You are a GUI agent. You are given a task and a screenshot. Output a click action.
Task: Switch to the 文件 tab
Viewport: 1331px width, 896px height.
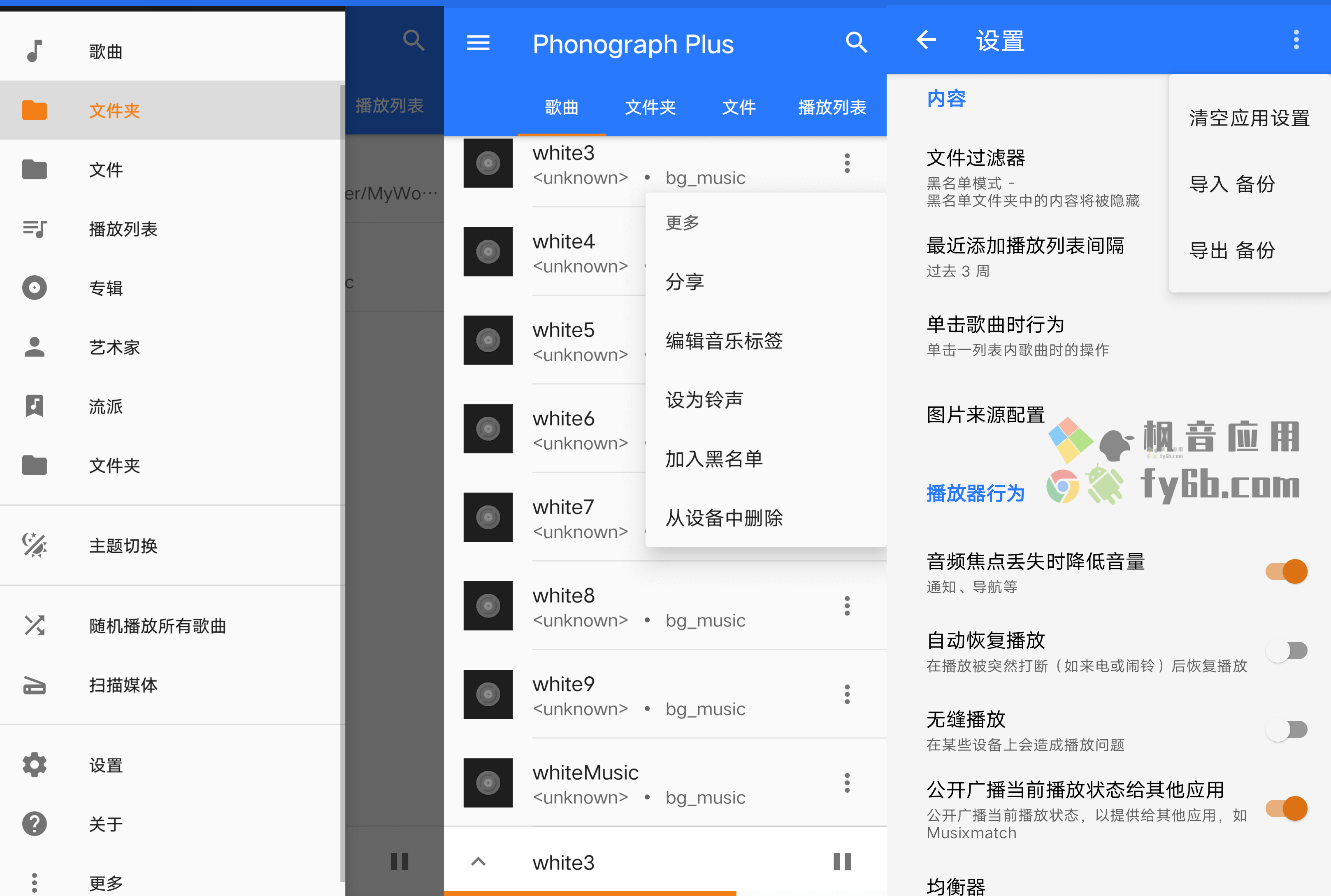click(739, 107)
